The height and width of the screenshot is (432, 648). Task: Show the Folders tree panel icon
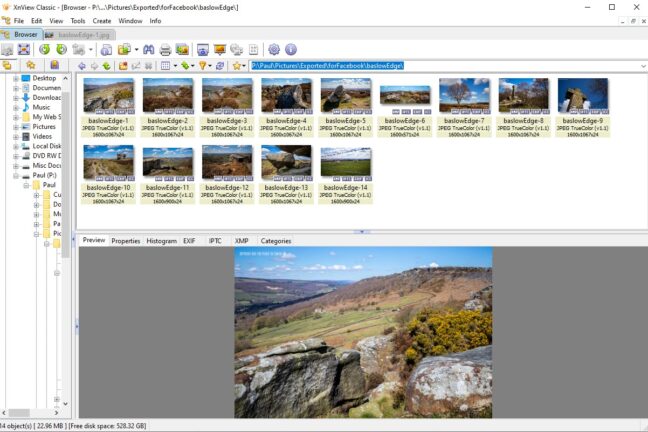[x=7, y=65]
